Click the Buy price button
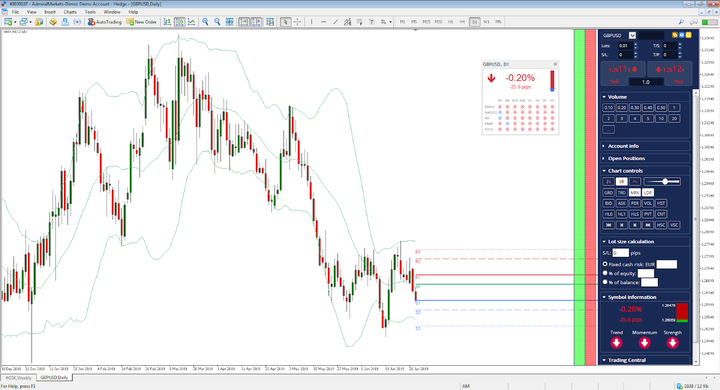 [x=669, y=70]
